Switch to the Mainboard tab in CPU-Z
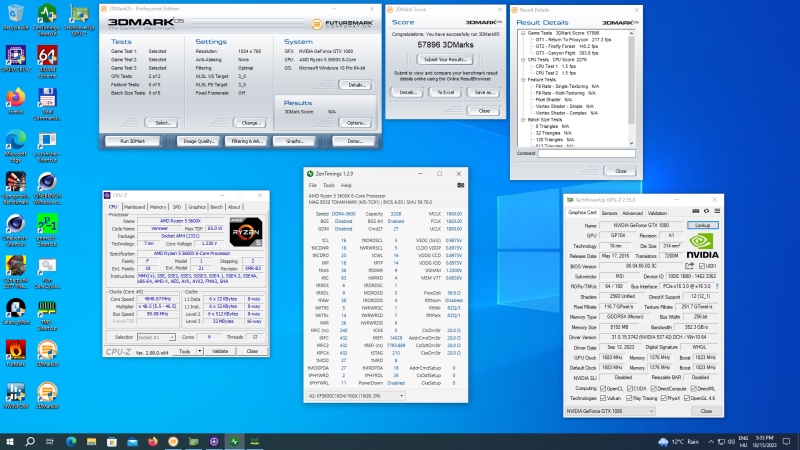Screen dimensions: 800x450 [134, 207]
